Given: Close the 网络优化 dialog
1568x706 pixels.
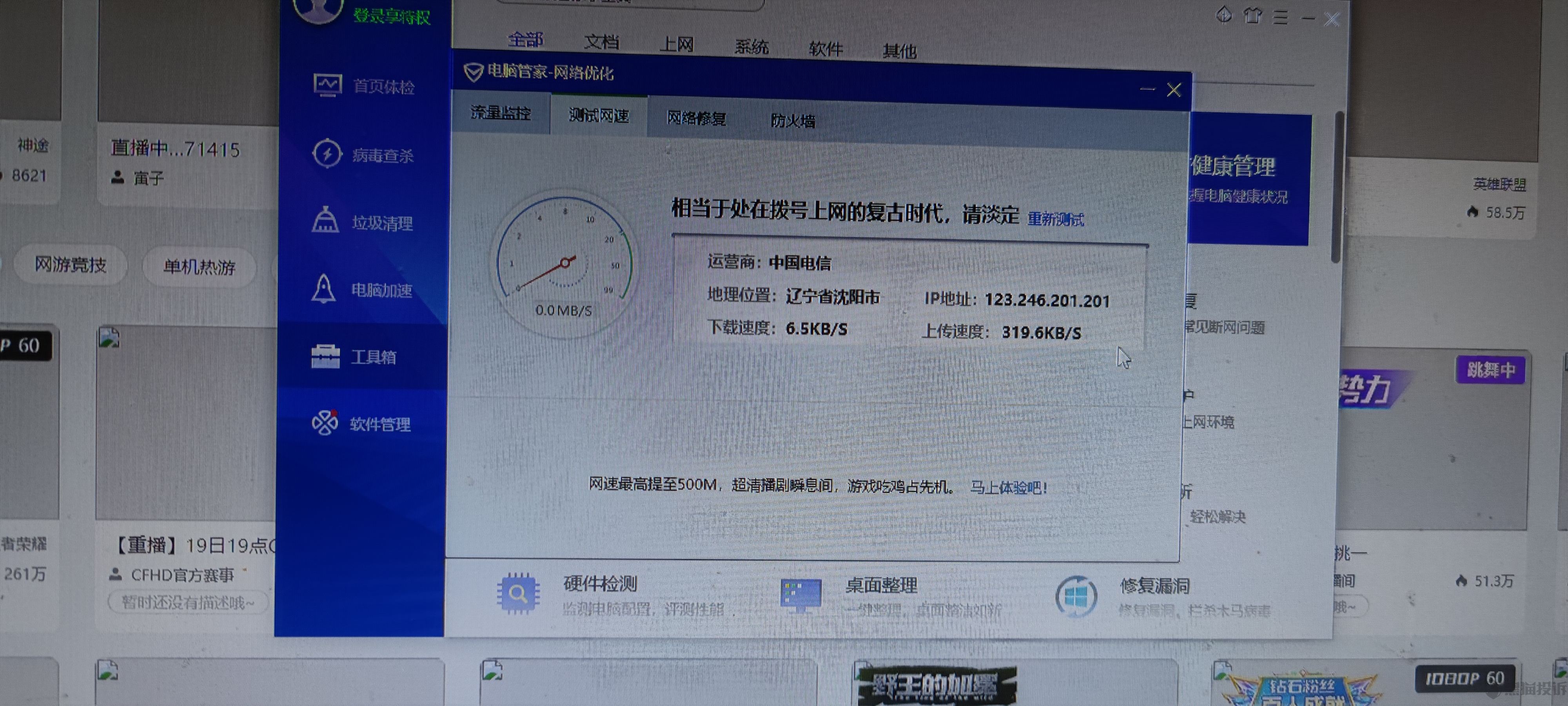Looking at the screenshot, I should (1174, 90).
